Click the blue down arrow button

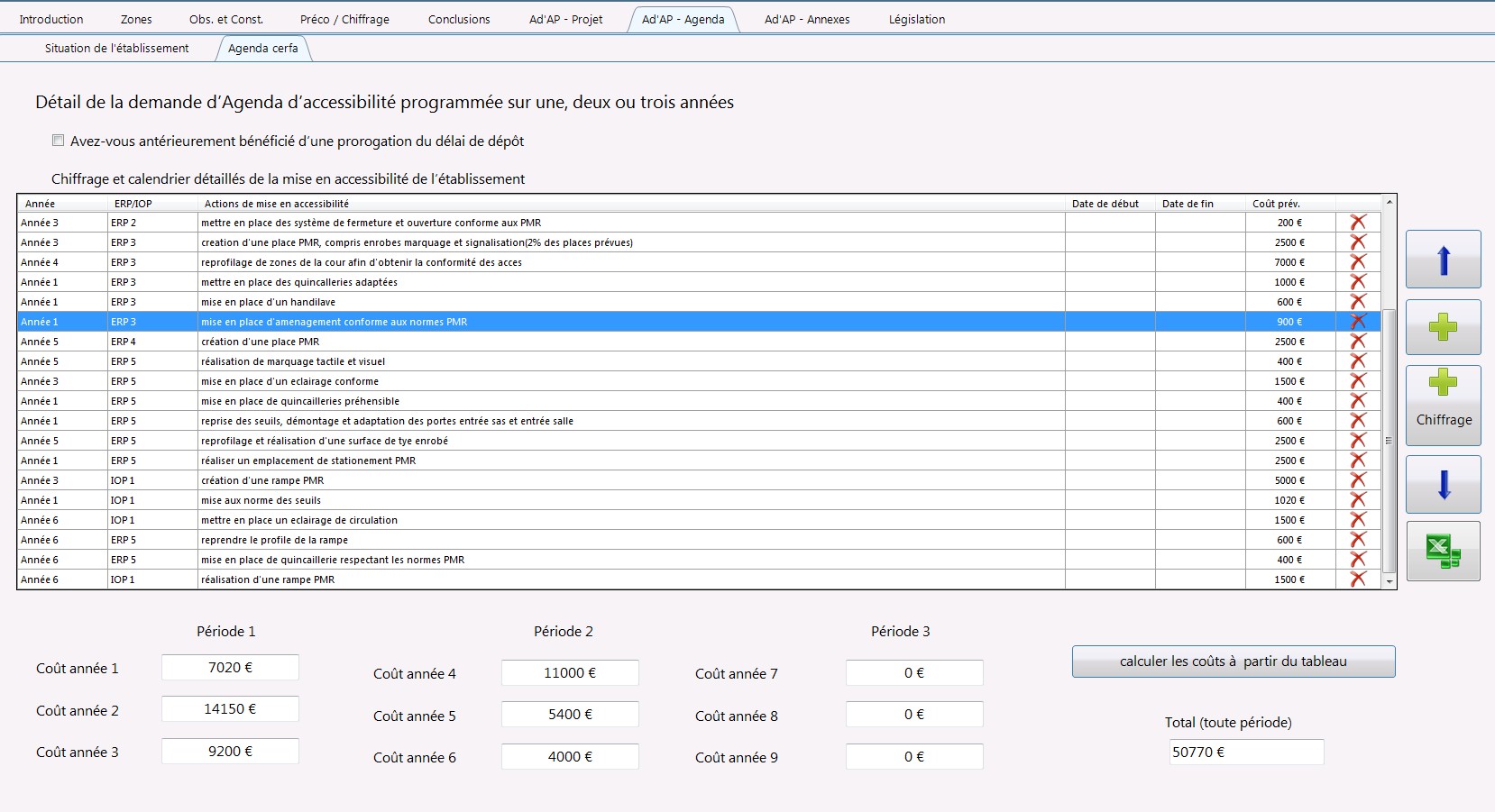[x=1443, y=485]
